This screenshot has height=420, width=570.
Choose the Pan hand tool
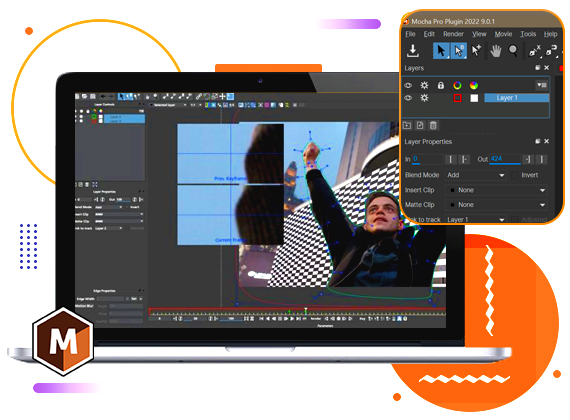[495, 51]
